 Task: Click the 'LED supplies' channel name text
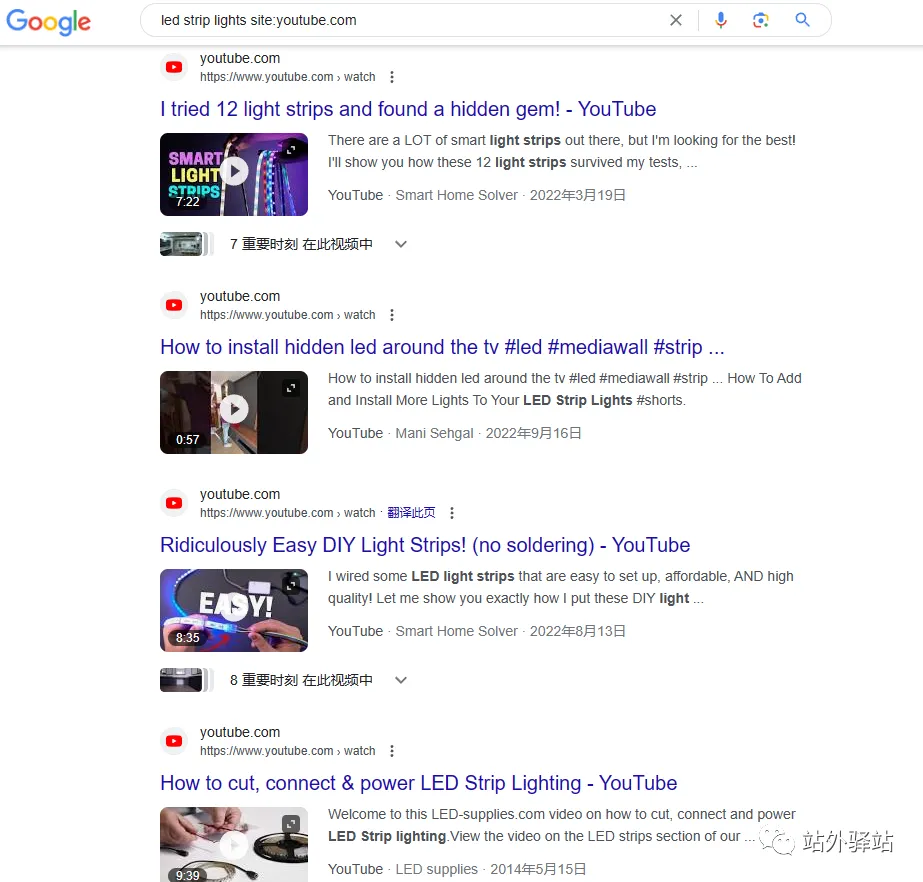436,868
